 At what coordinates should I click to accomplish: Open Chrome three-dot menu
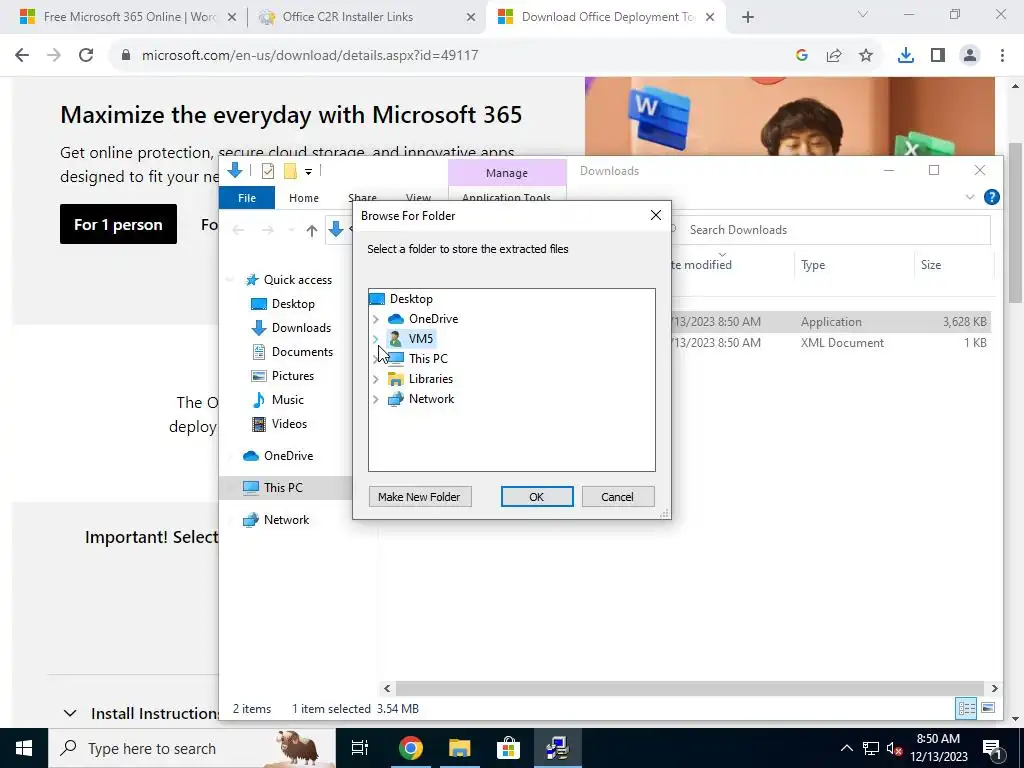pos(1002,56)
